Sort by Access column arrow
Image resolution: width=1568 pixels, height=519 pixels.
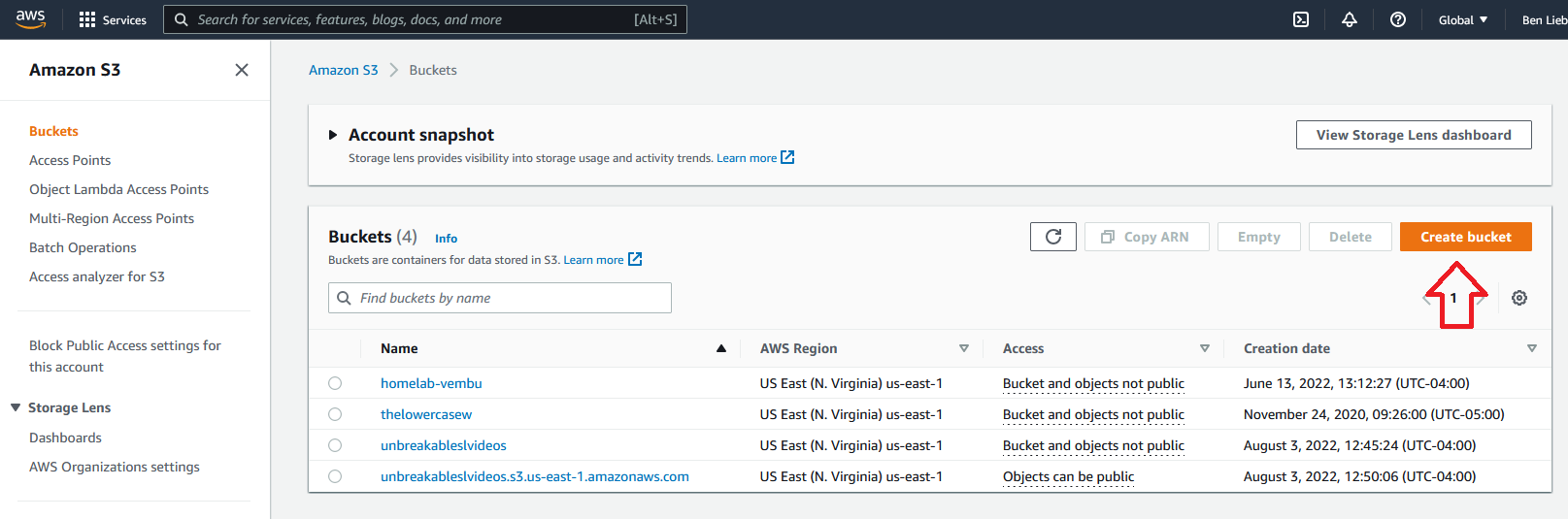point(1205,348)
